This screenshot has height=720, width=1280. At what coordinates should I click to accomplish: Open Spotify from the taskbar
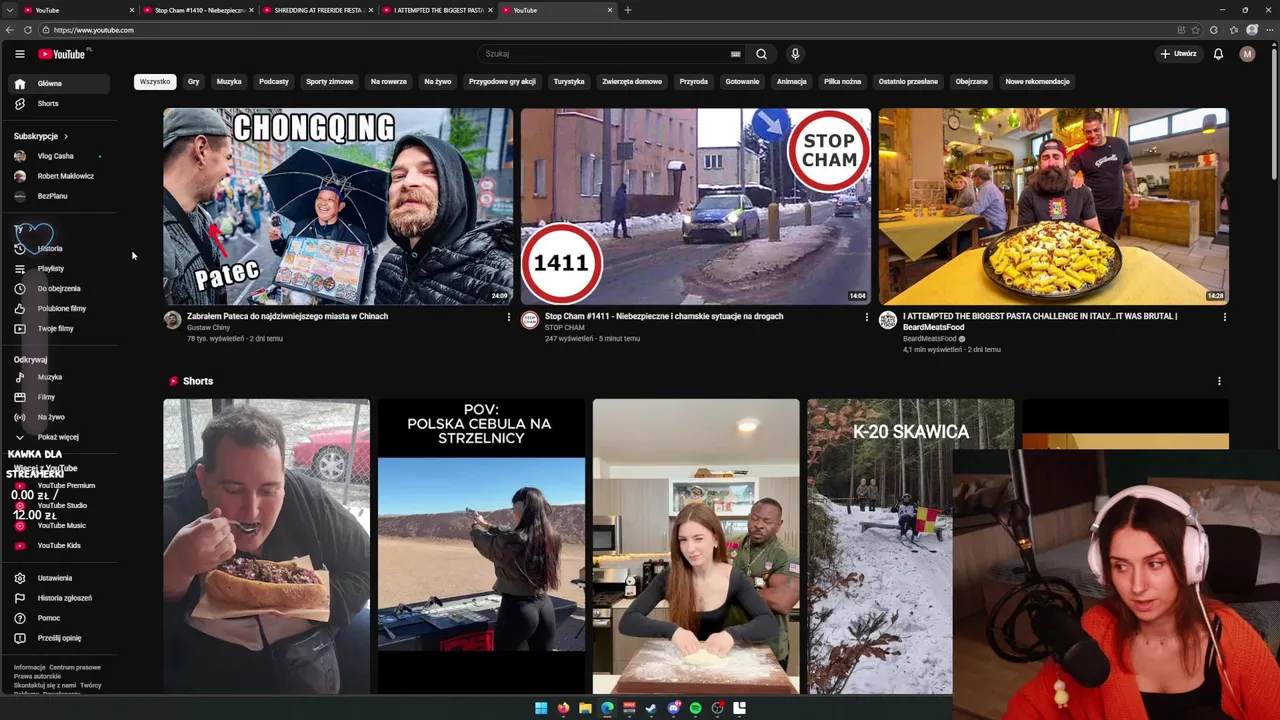tap(695, 708)
